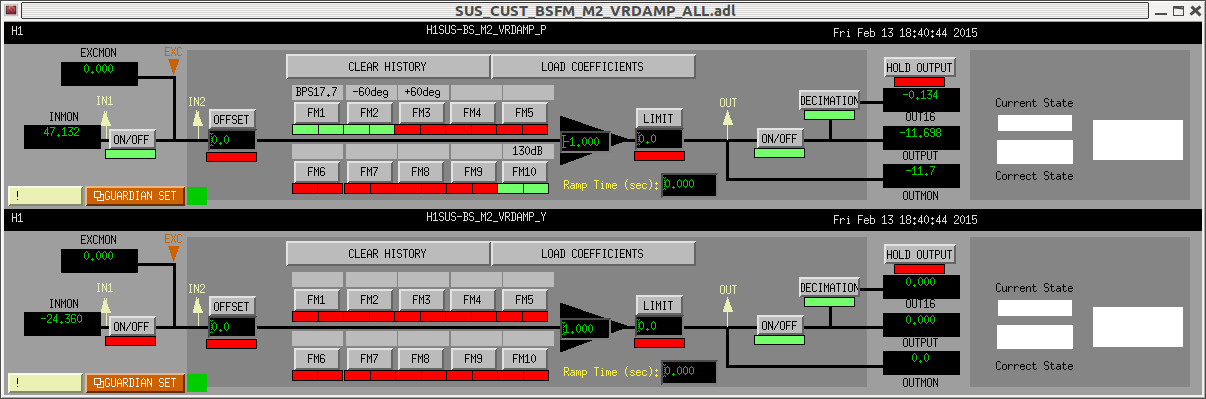Click HOLD OUTPUT in VRDAMP_Y panel
The height and width of the screenshot is (399, 1206).
pos(920,255)
